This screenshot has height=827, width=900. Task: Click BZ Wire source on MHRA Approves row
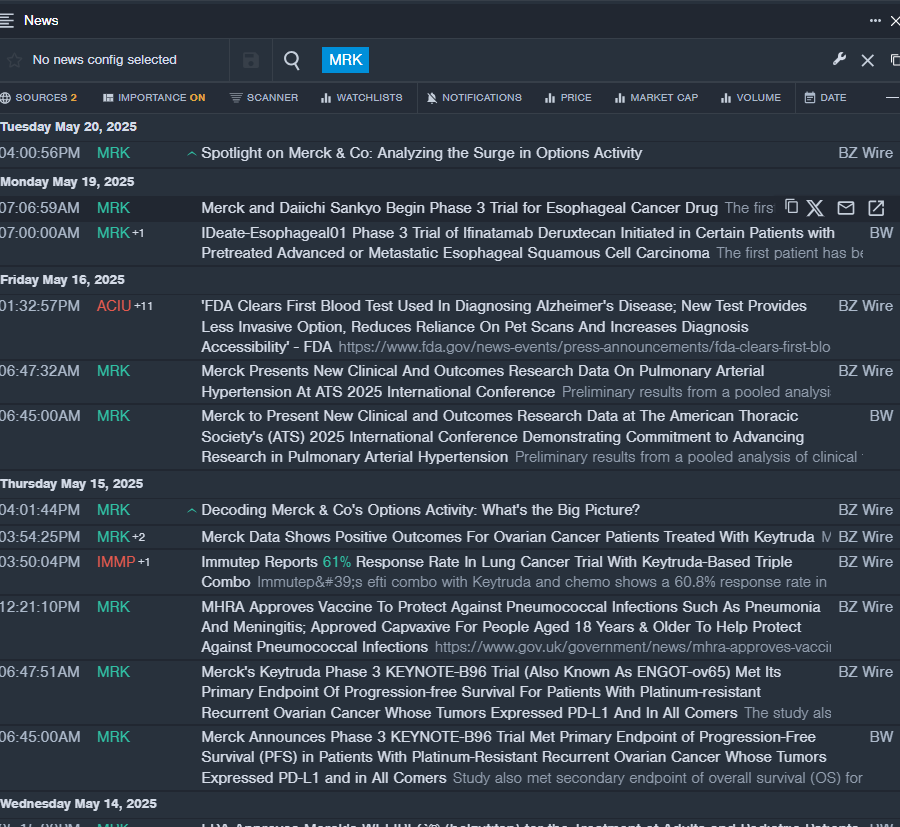point(866,607)
